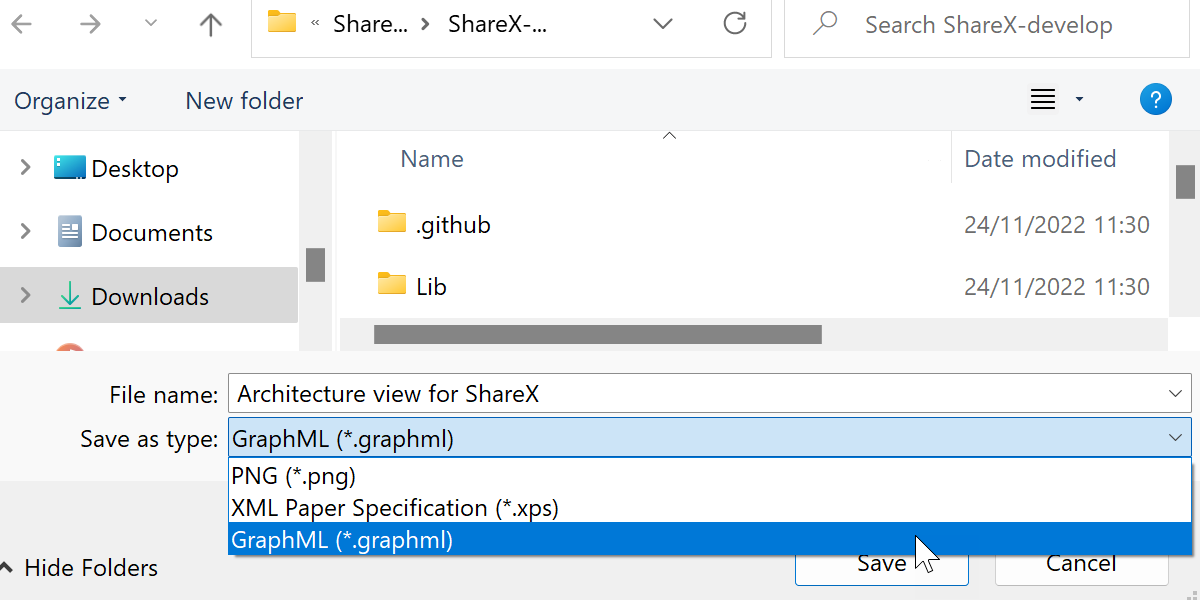This screenshot has width=1200, height=600.
Task: Expand the address bar history dropdown
Action: click(x=662, y=24)
